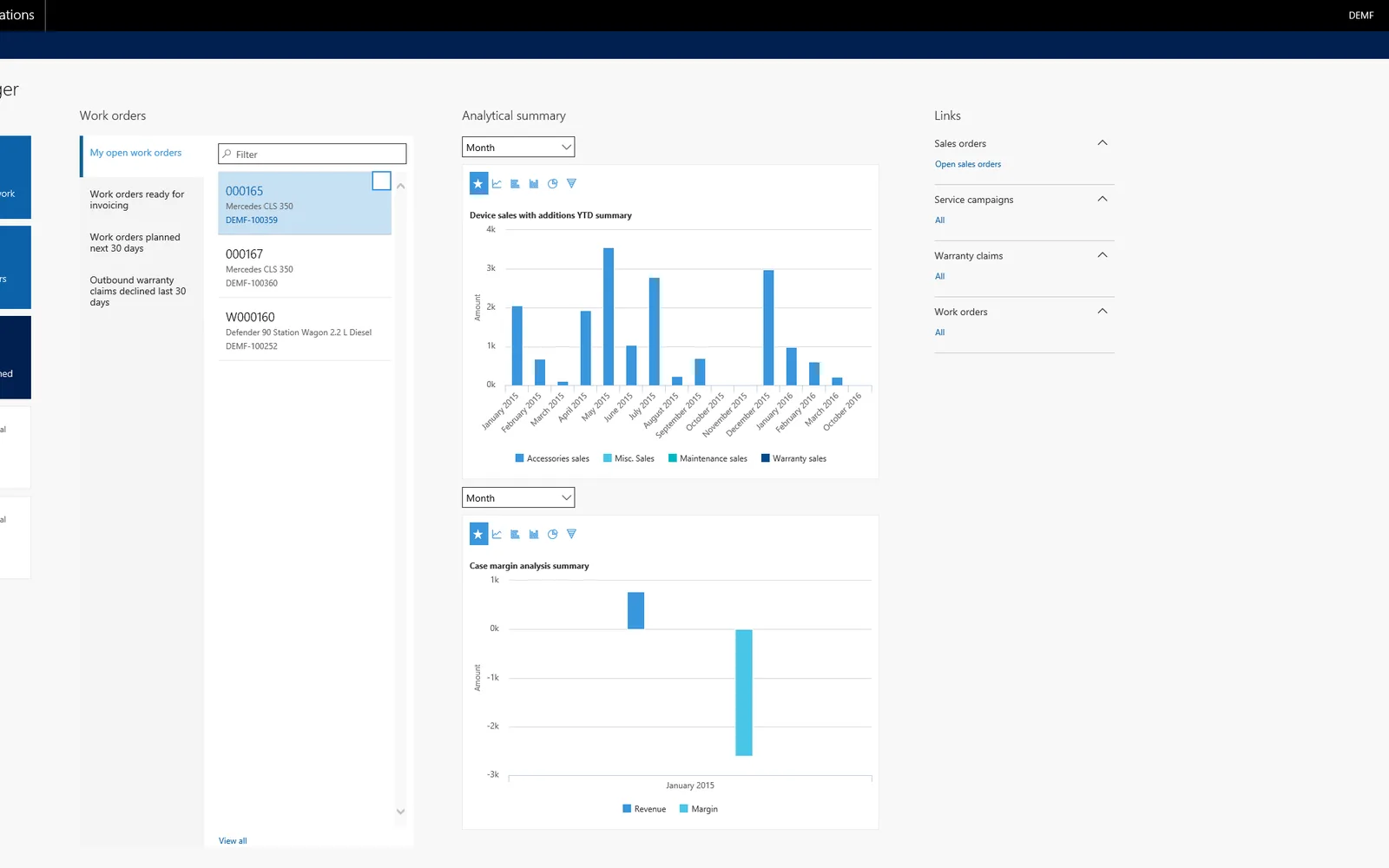
Task: Select default star view in Case margin chart
Action: point(478,534)
